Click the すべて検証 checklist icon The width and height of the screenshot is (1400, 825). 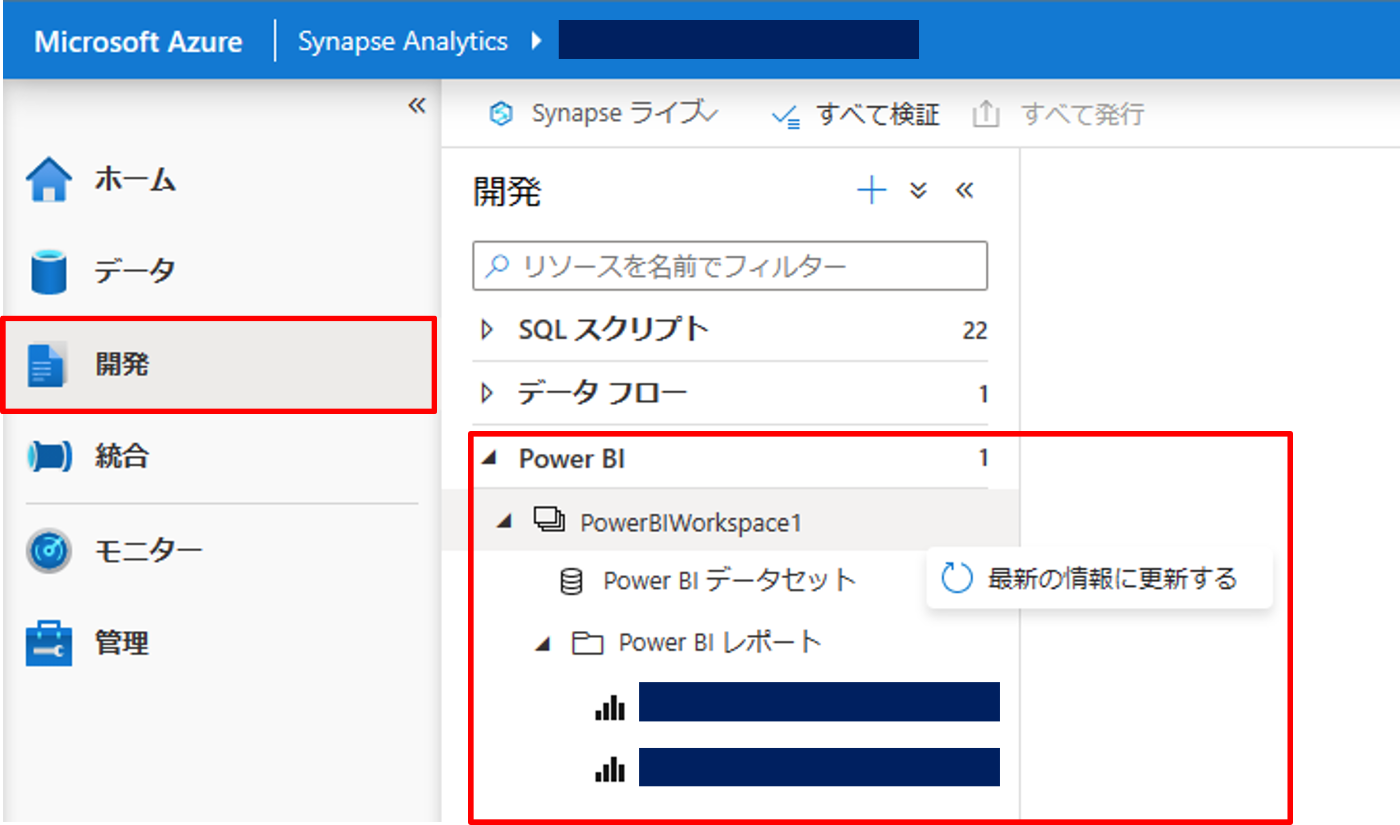[786, 117]
